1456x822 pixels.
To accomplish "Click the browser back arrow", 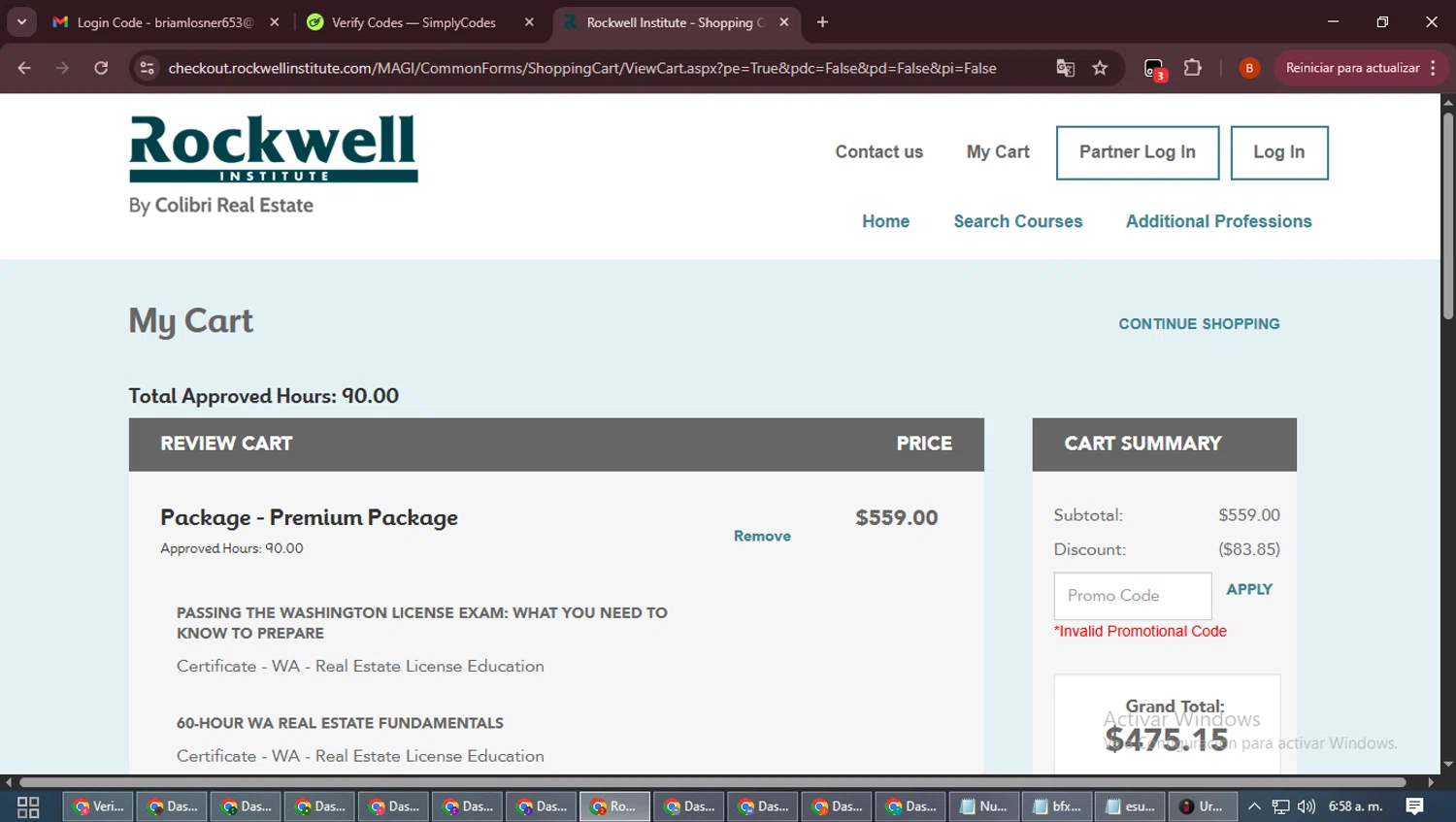I will (x=24, y=68).
